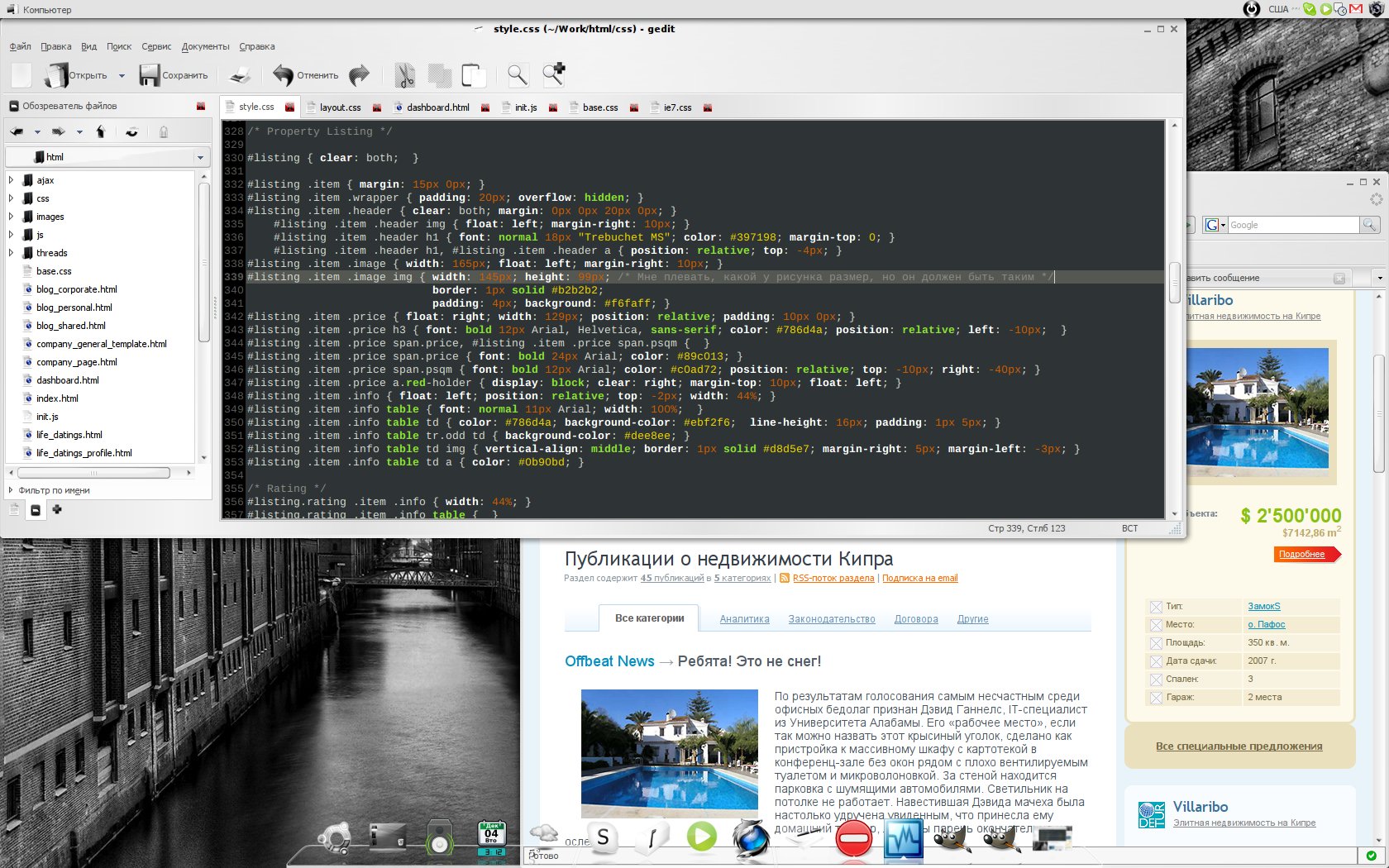Open the forward history arrow dropdown

[79, 131]
